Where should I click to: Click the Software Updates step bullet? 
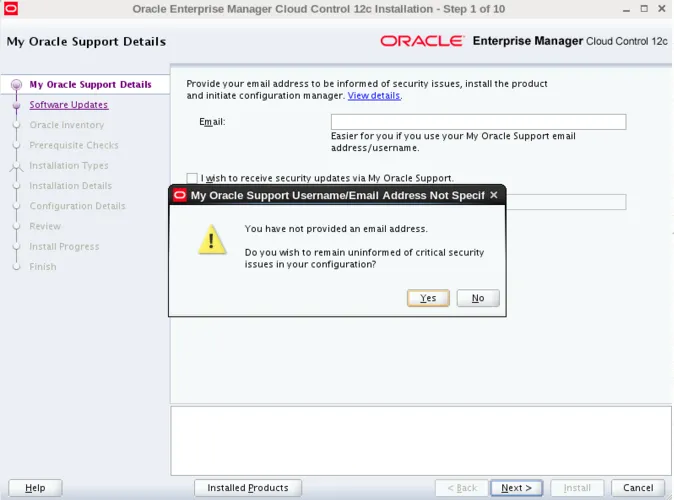(x=16, y=105)
